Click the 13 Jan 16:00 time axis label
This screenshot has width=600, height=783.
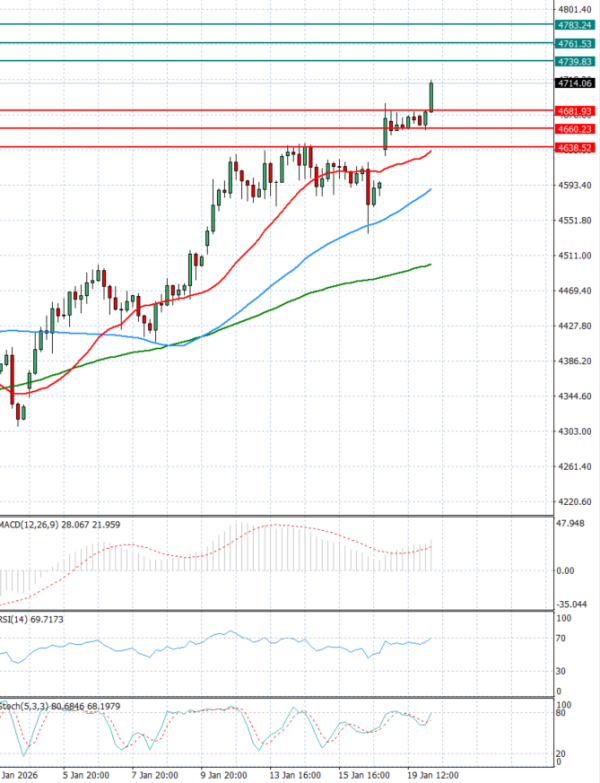[294, 773]
